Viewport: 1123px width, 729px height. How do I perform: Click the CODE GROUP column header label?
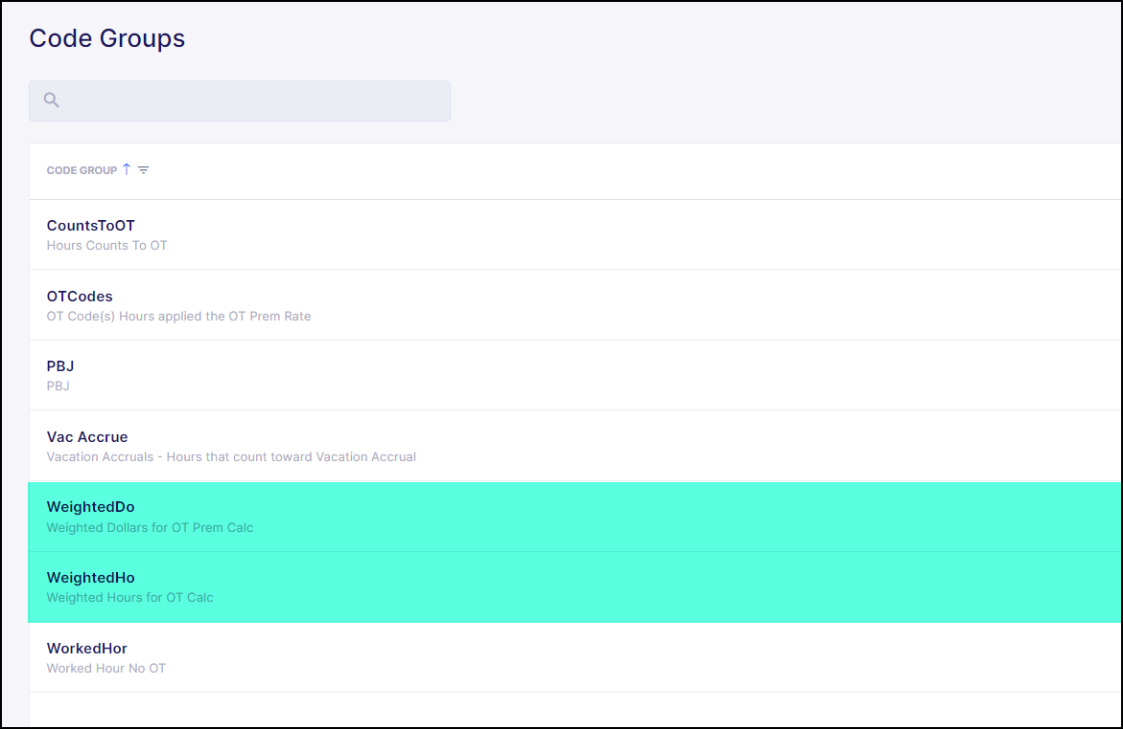click(82, 171)
